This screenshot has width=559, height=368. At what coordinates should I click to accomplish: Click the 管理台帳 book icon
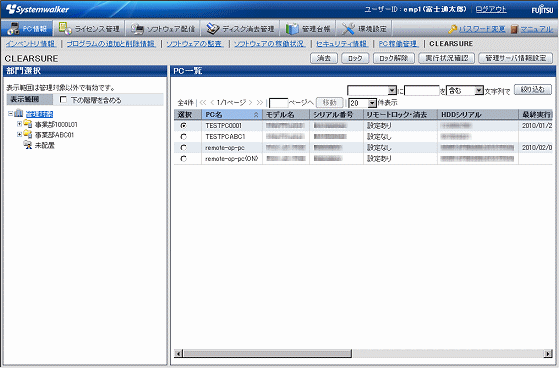(x=292, y=29)
